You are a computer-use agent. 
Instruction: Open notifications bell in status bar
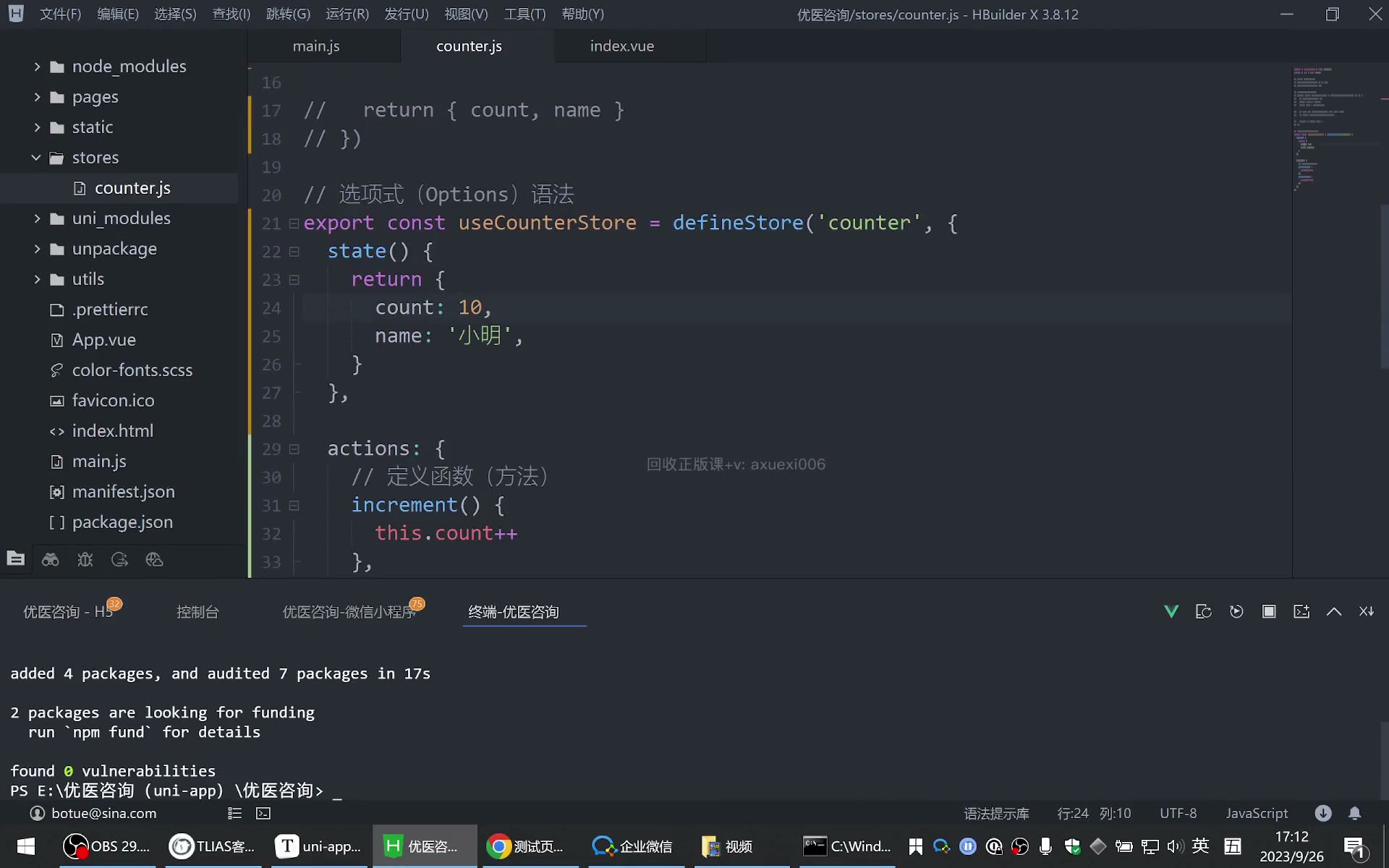pos(1355,813)
